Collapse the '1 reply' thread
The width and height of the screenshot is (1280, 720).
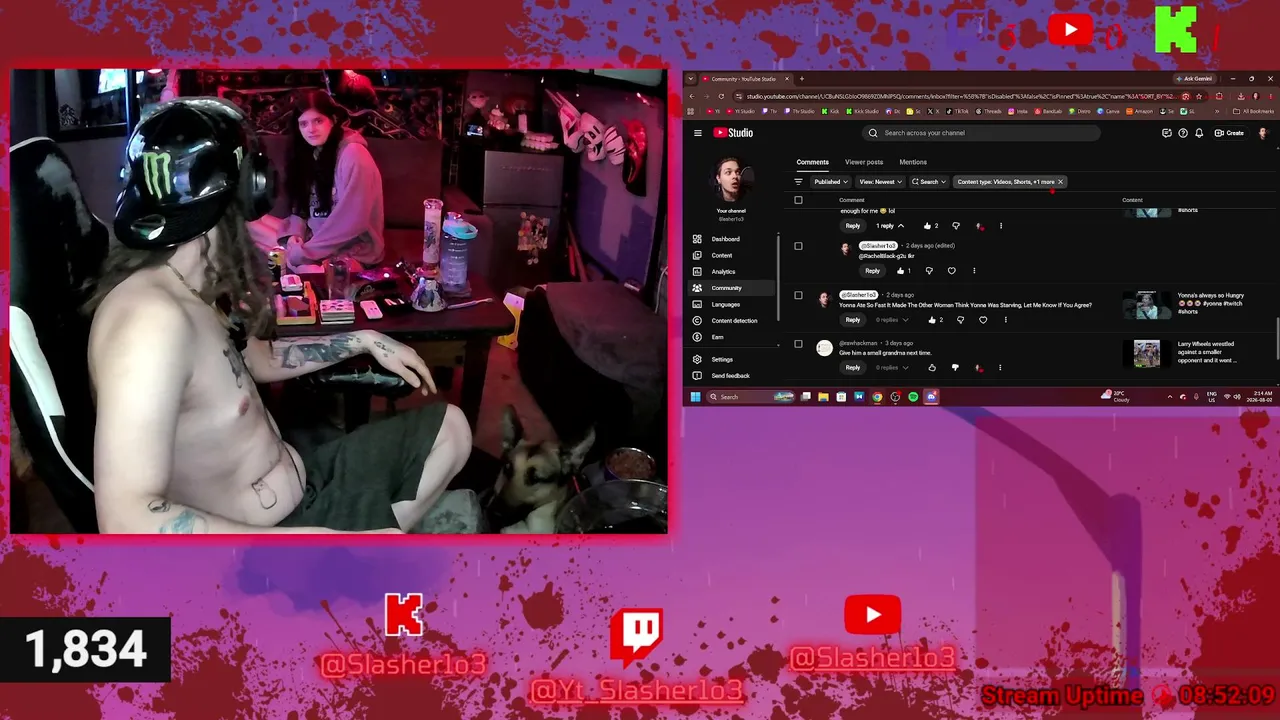[x=888, y=226]
